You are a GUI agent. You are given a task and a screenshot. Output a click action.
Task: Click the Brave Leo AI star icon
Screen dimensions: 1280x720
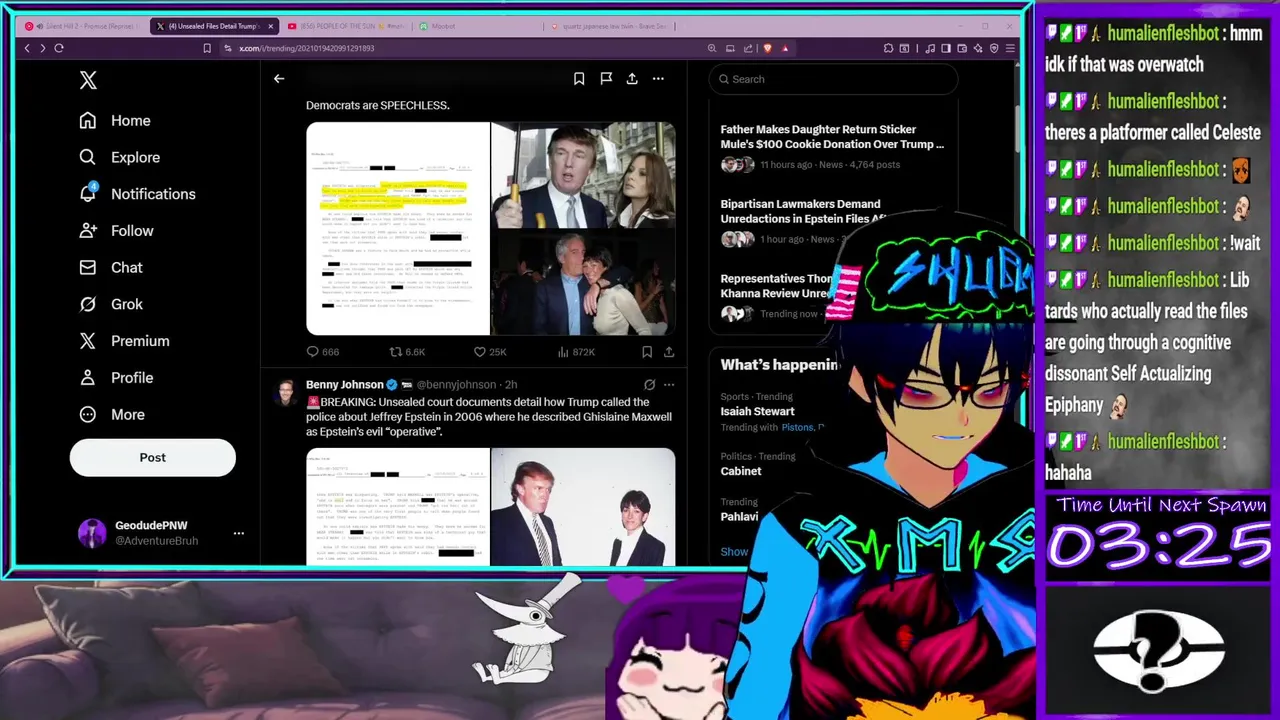point(978,48)
